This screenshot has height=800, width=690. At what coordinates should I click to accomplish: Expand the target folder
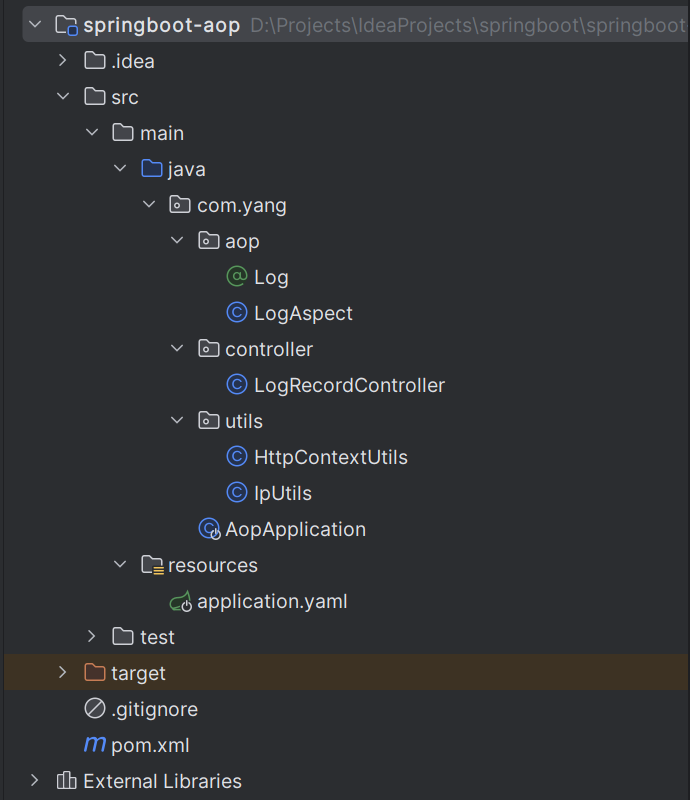63,673
